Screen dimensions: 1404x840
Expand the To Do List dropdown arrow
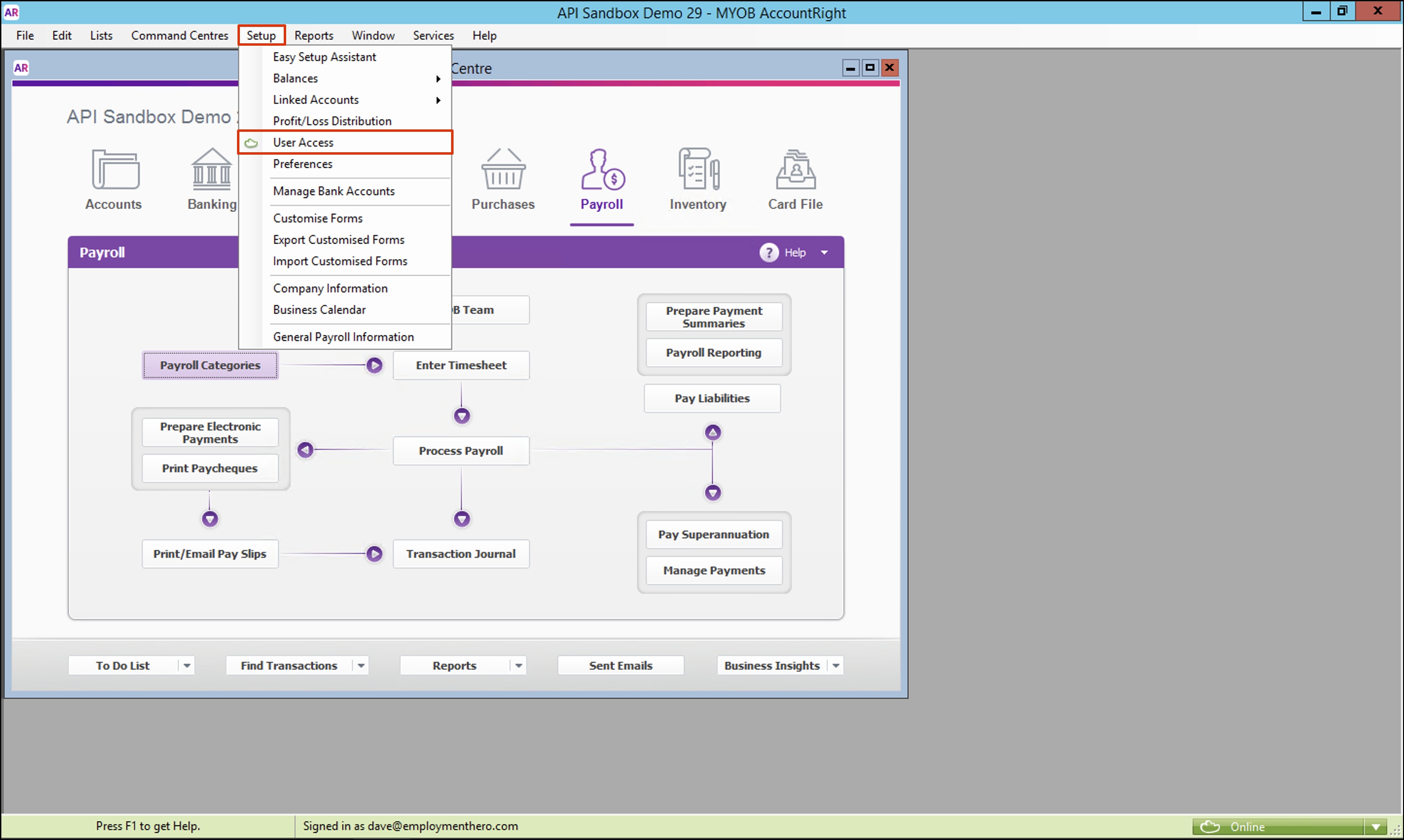pyautogui.click(x=187, y=666)
